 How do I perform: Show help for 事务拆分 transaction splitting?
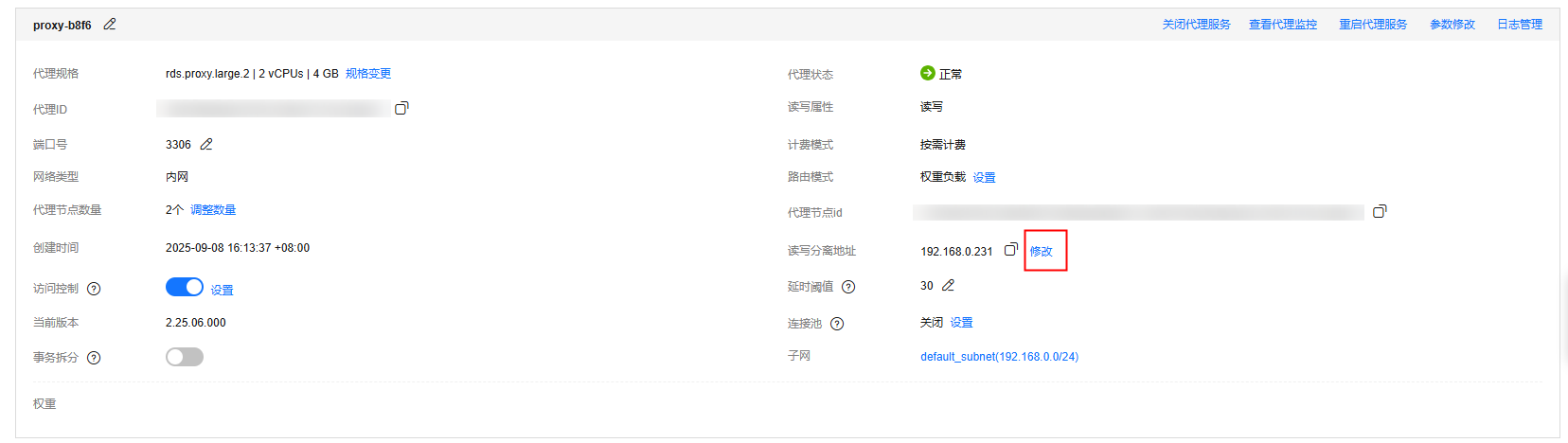pyautogui.click(x=94, y=358)
